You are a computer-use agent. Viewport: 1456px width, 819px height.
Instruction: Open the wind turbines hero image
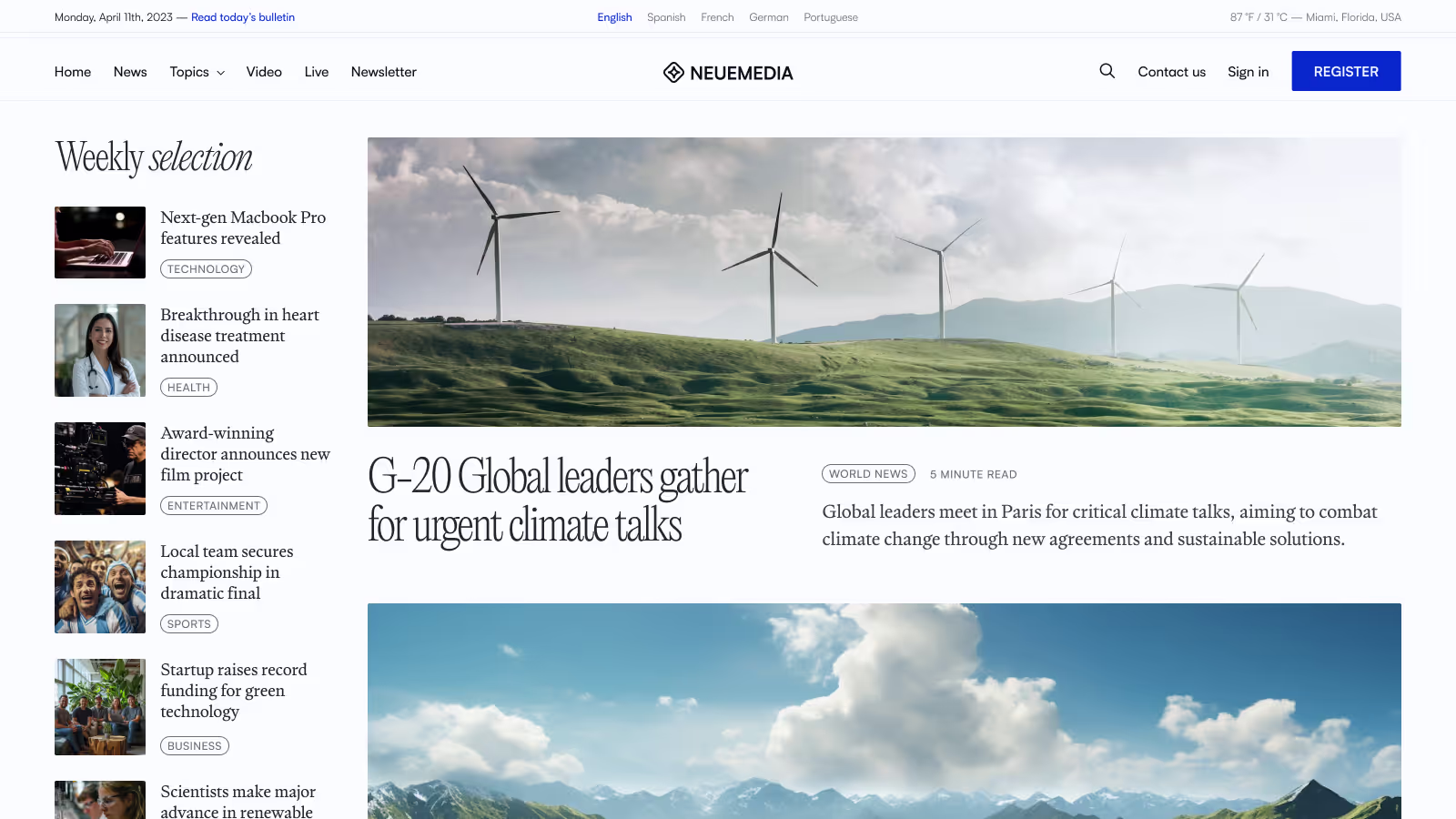click(884, 282)
